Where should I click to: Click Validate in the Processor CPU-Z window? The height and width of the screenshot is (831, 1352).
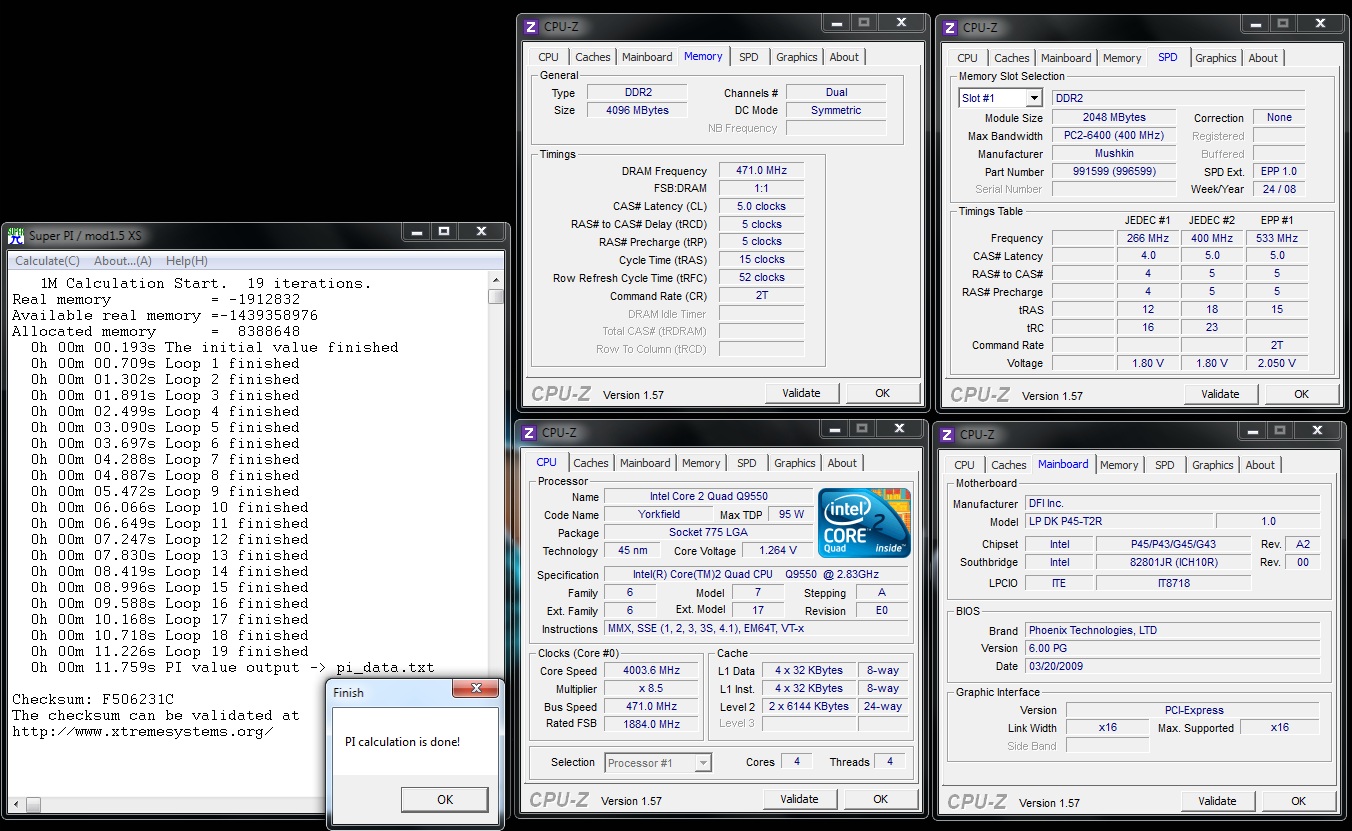[x=799, y=799]
